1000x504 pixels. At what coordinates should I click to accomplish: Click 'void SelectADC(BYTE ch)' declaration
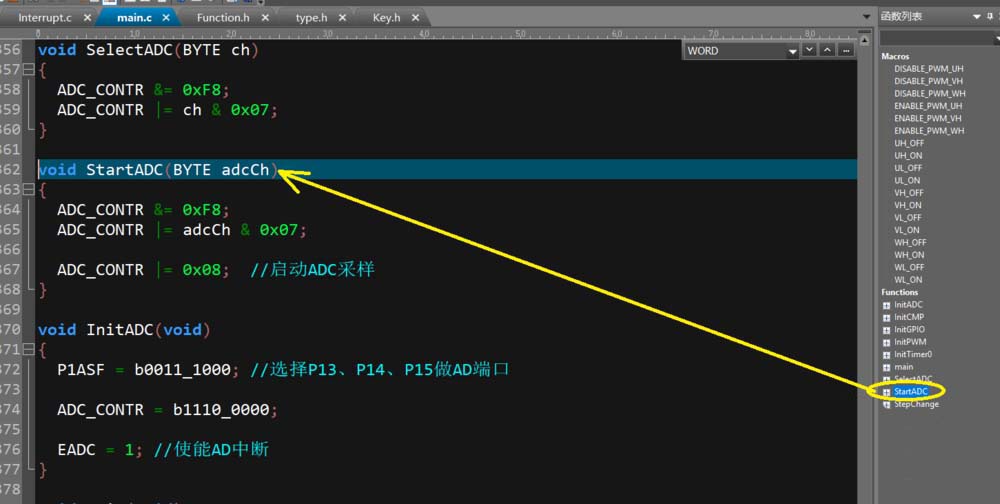(148, 50)
